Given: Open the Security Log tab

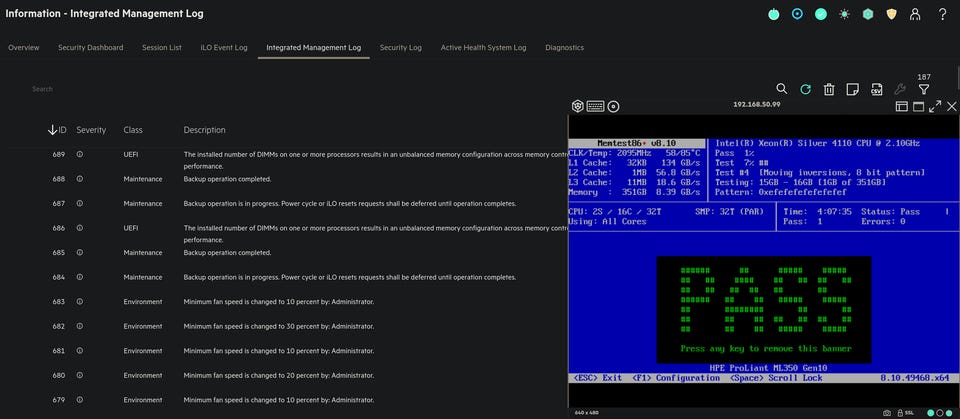Looking at the screenshot, I should pyautogui.click(x=400, y=48).
